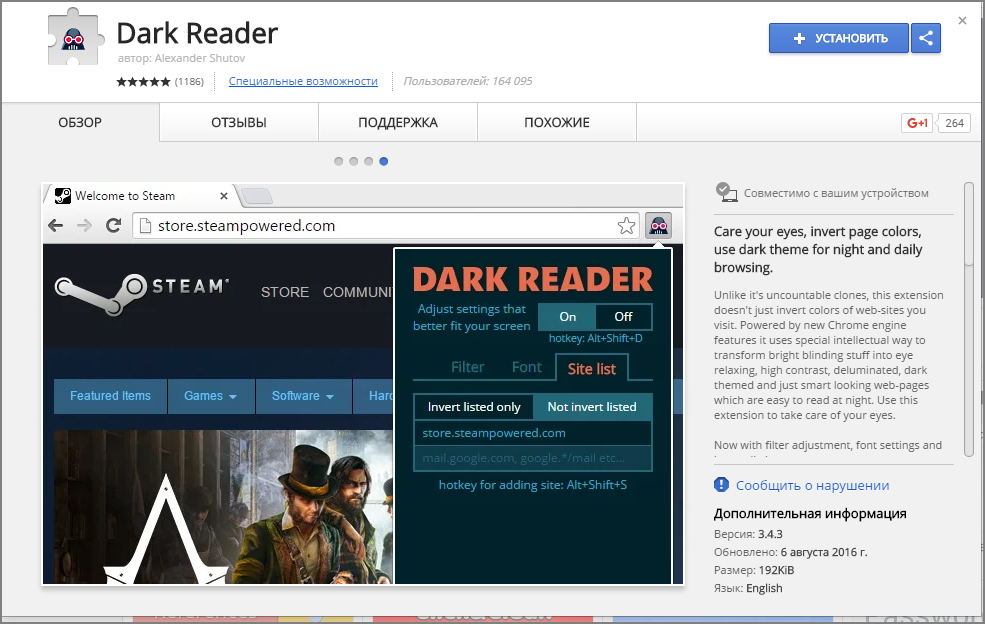Click the site exclusion input field in the popup
The image size is (985, 624).
[532, 456]
